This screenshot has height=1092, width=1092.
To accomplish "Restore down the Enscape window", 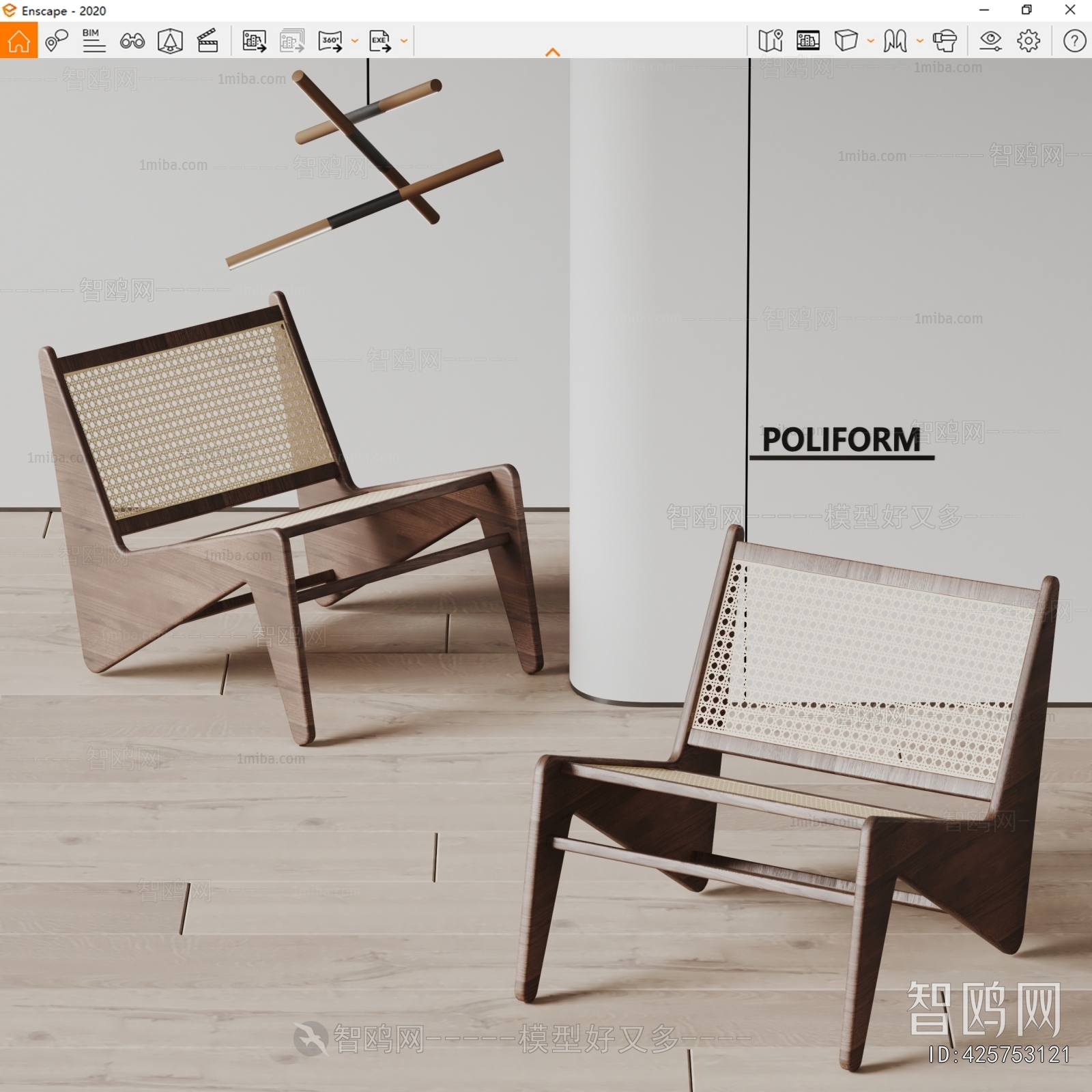I will (1026, 10).
